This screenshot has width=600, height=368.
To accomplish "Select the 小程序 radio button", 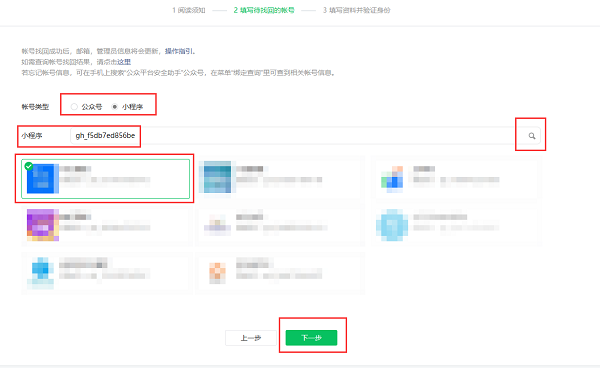I will (x=114, y=107).
